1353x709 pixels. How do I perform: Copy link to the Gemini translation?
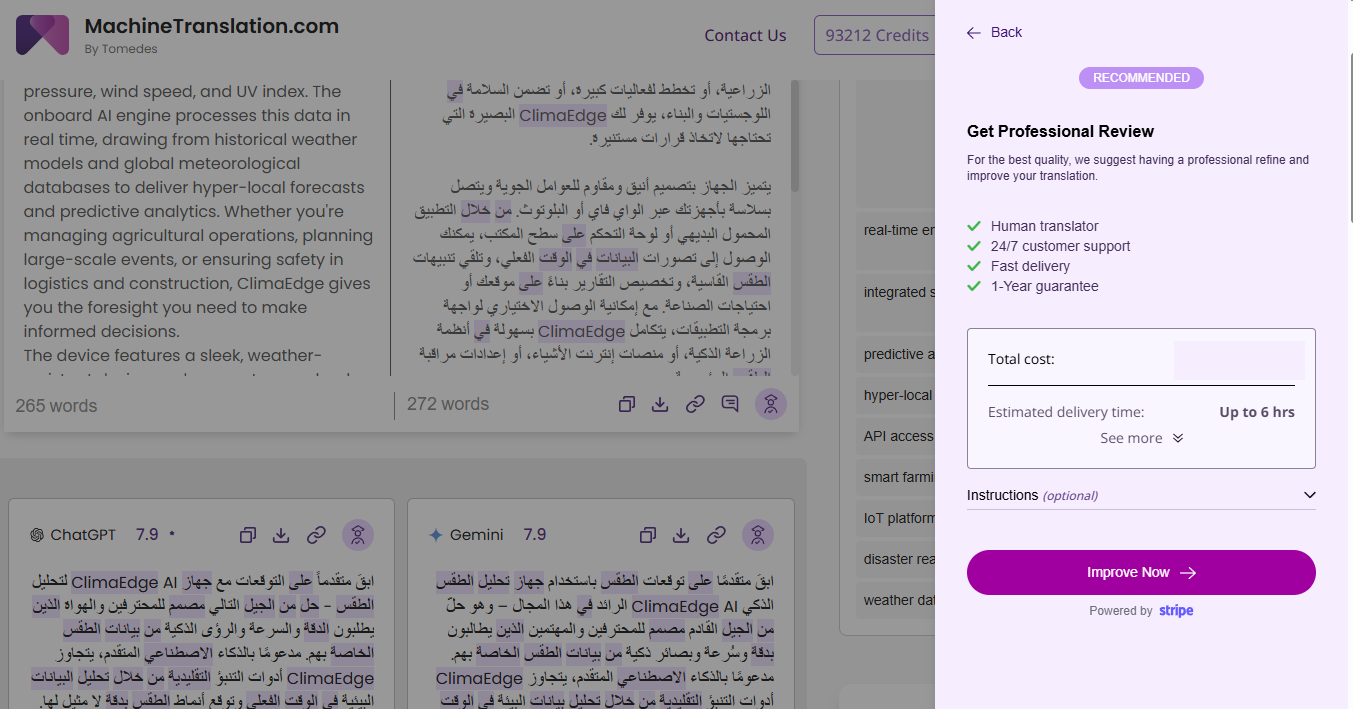tap(716, 535)
